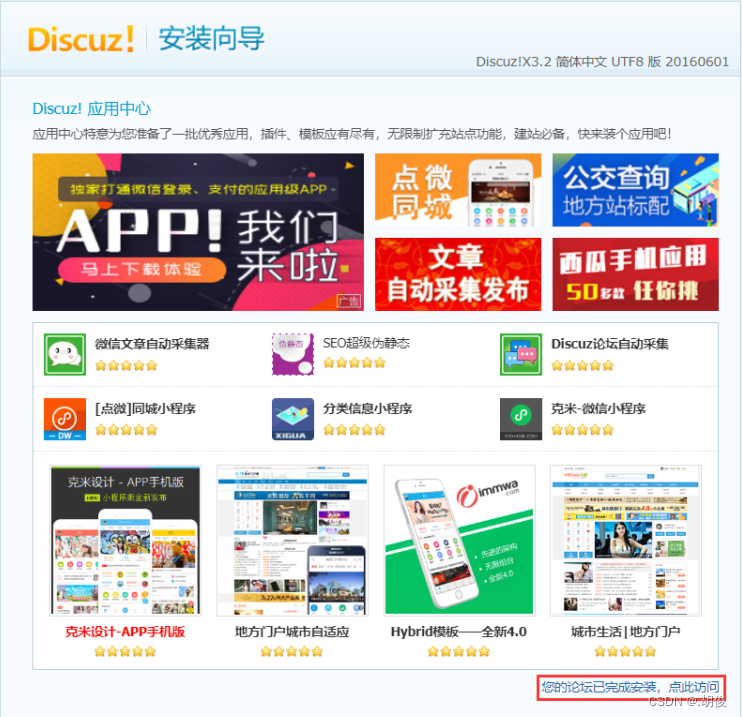Click the green WeChat article collector icon
Screen dimensions: 742x717
tap(65, 354)
